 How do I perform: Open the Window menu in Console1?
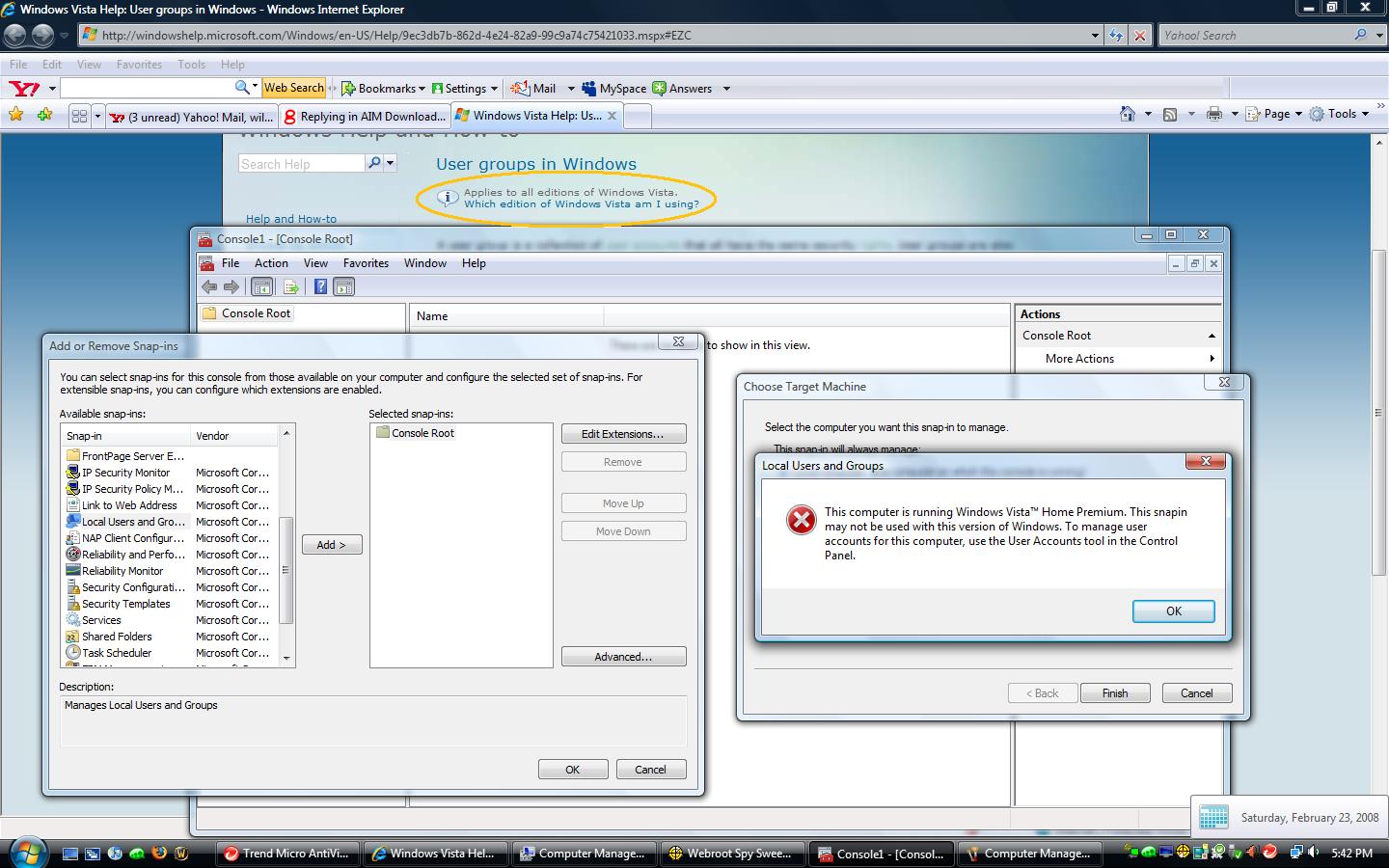424,263
